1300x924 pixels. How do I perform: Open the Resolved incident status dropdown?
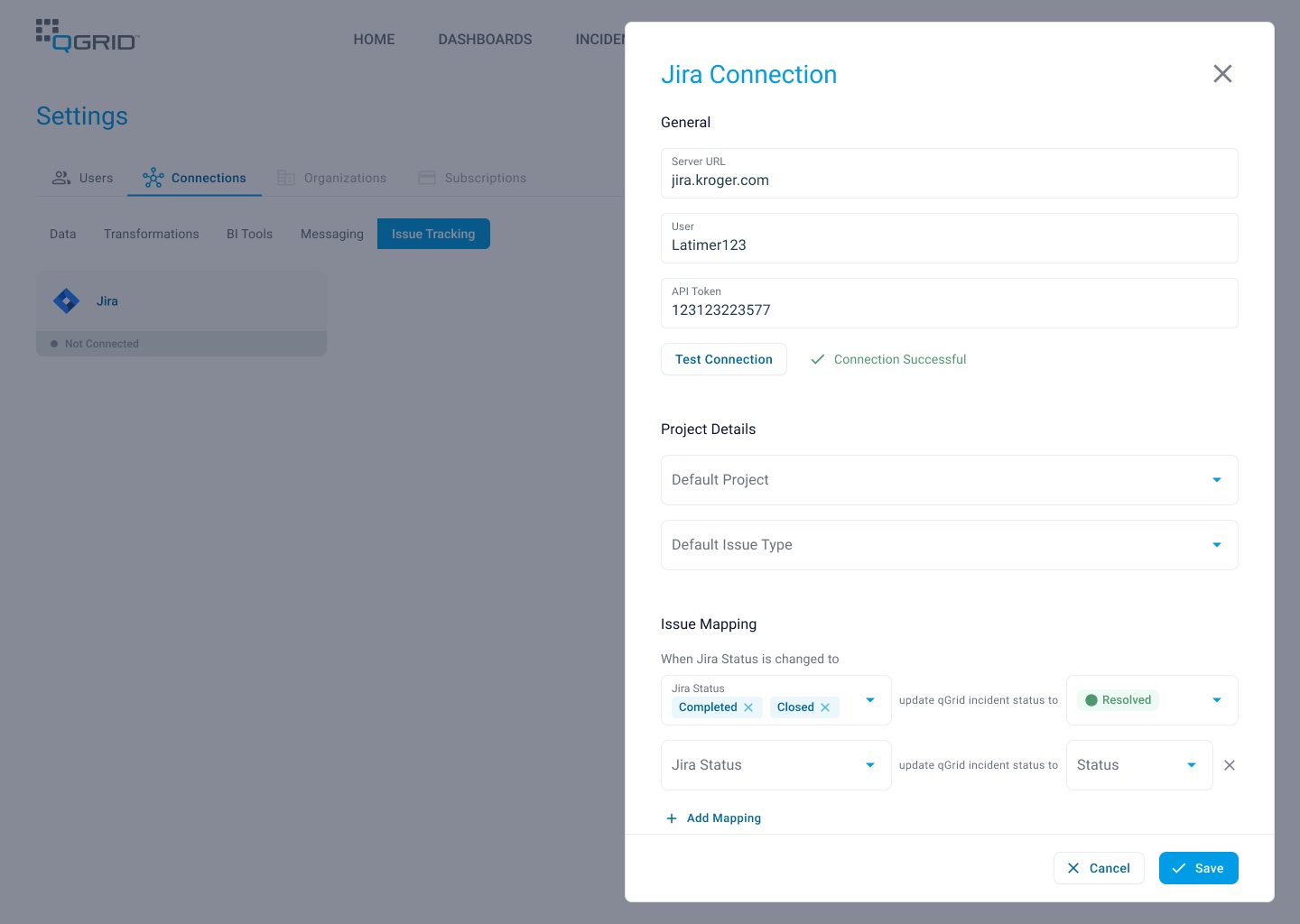[x=1217, y=700]
